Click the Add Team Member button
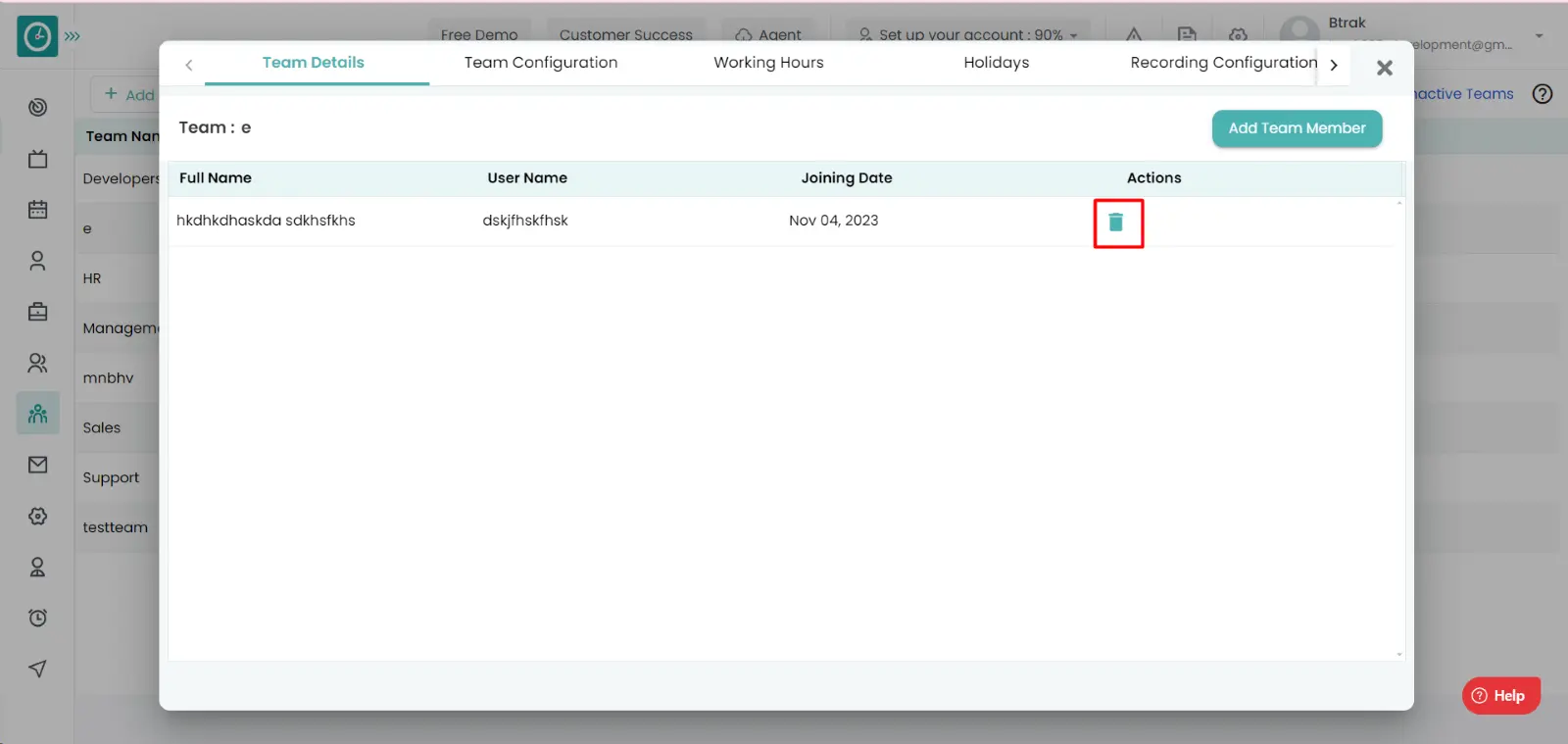The image size is (1568, 744). [1297, 128]
